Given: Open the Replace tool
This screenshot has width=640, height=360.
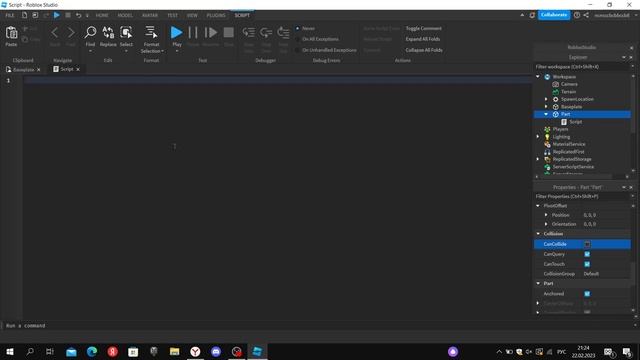Looking at the screenshot, I should [x=108, y=33].
